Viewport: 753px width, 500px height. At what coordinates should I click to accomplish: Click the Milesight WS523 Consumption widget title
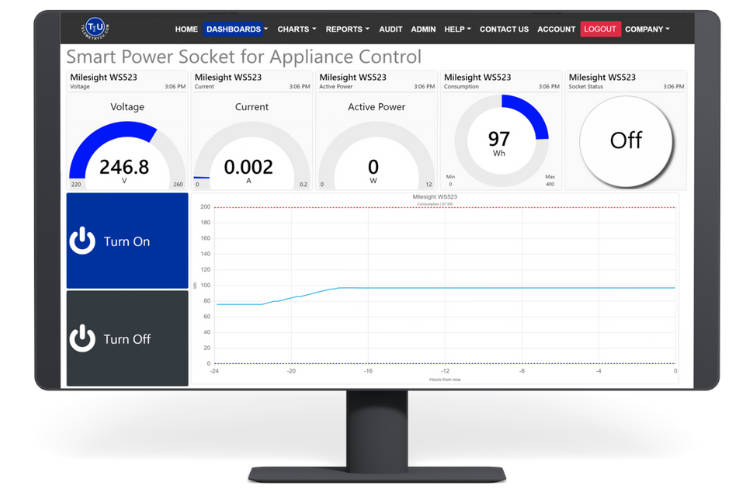pos(477,77)
